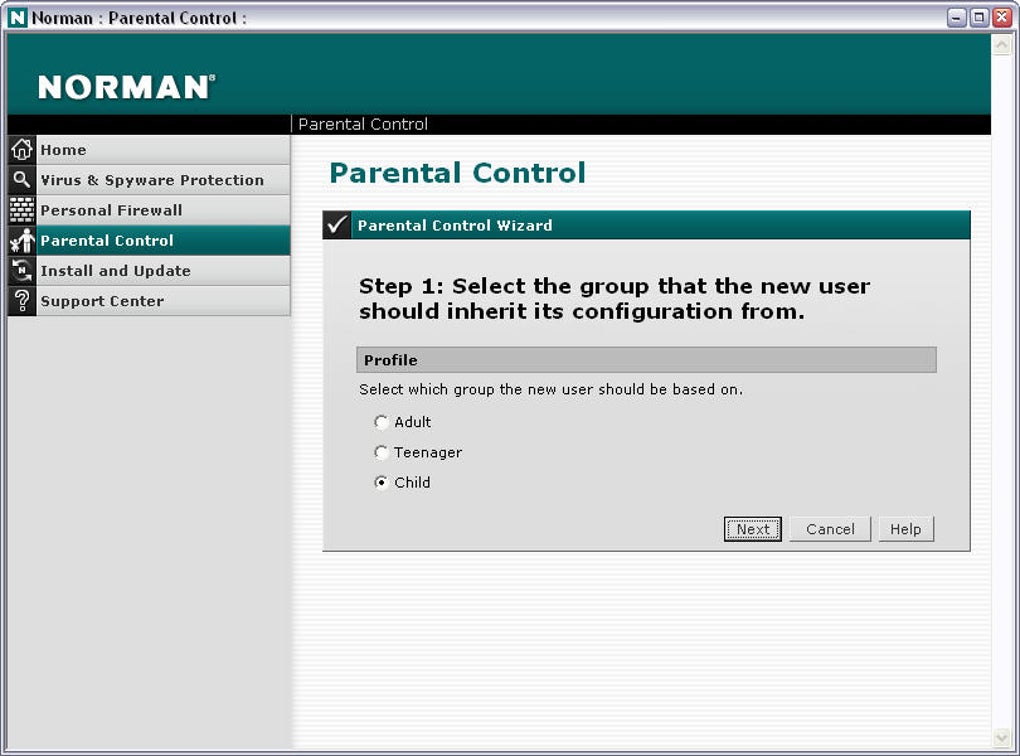The width and height of the screenshot is (1020, 756).
Task: Select the Adult radio button
Action: [381, 422]
